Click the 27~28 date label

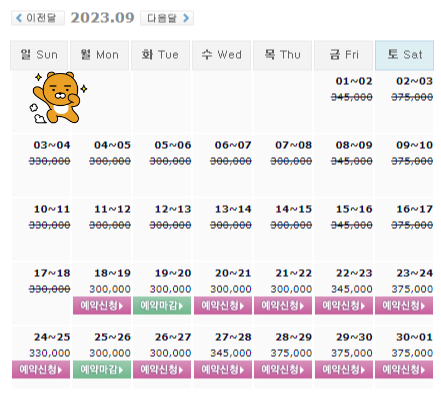coord(233,337)
